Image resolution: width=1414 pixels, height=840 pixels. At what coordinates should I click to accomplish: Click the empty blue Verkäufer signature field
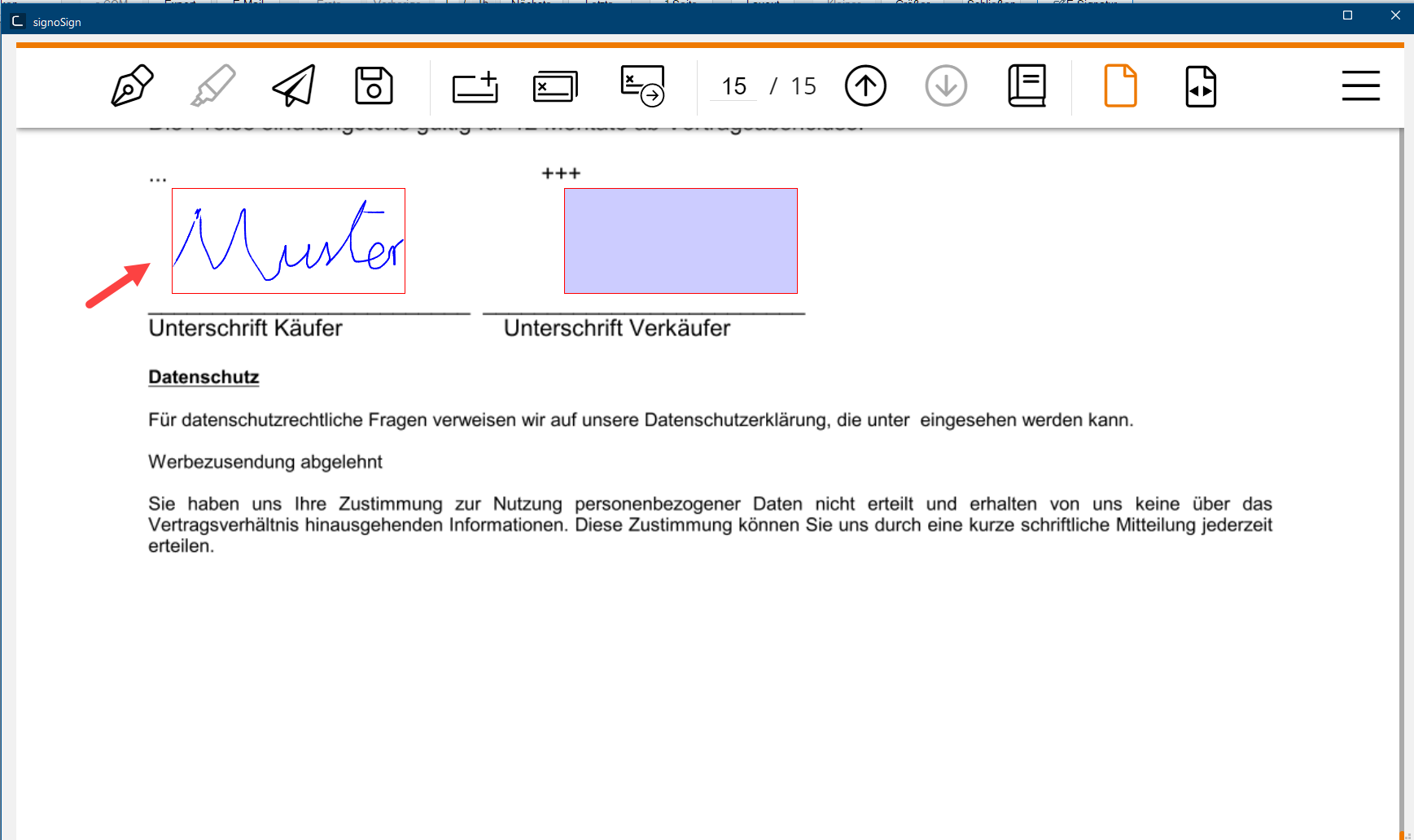pos(681,241)
